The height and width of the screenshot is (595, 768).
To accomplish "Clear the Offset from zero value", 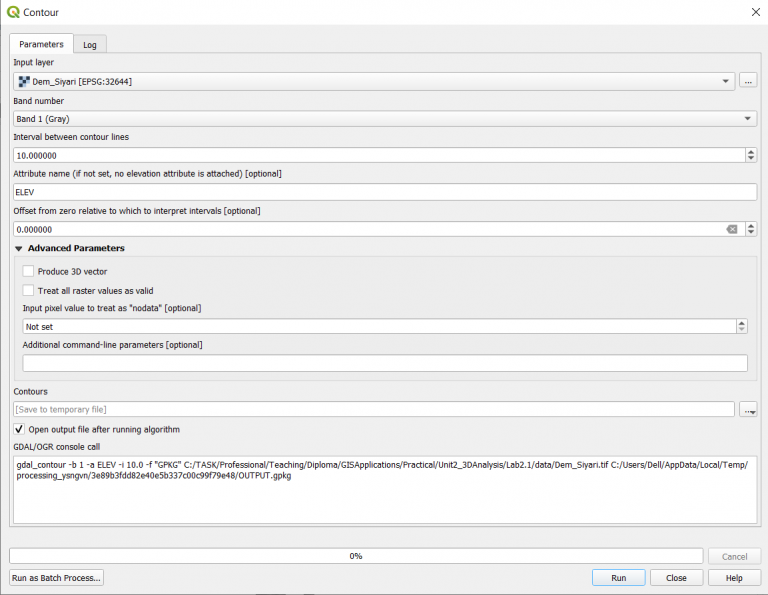I will [x=731, y=229].
